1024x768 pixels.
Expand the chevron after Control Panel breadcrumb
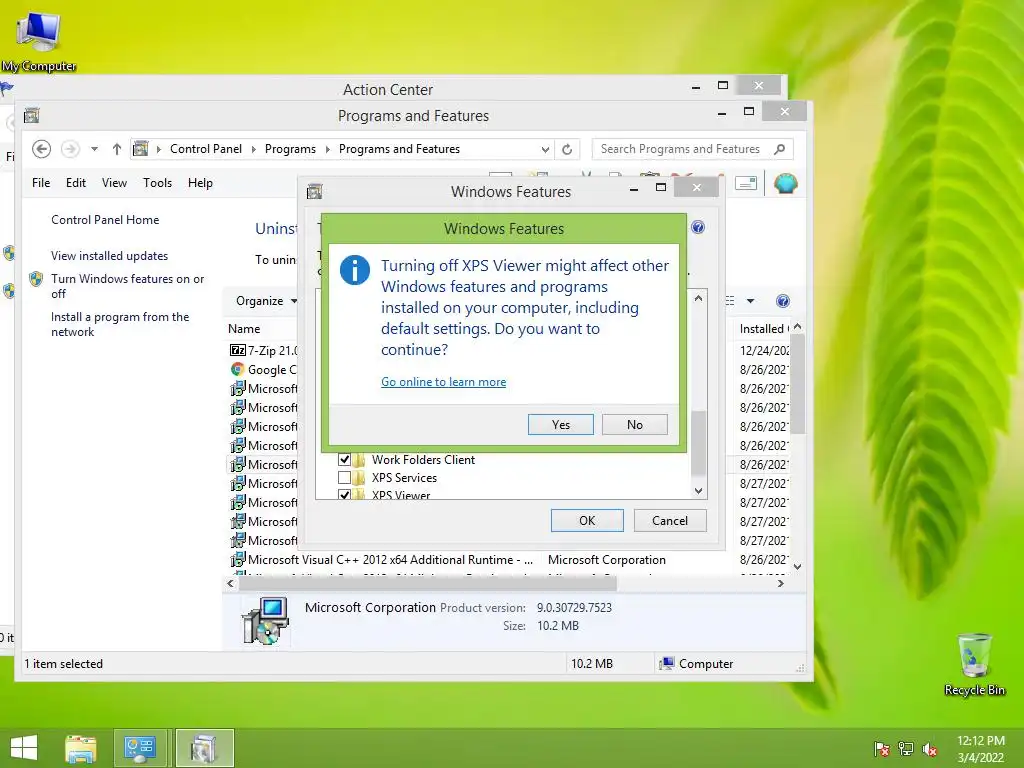[254, 149]
